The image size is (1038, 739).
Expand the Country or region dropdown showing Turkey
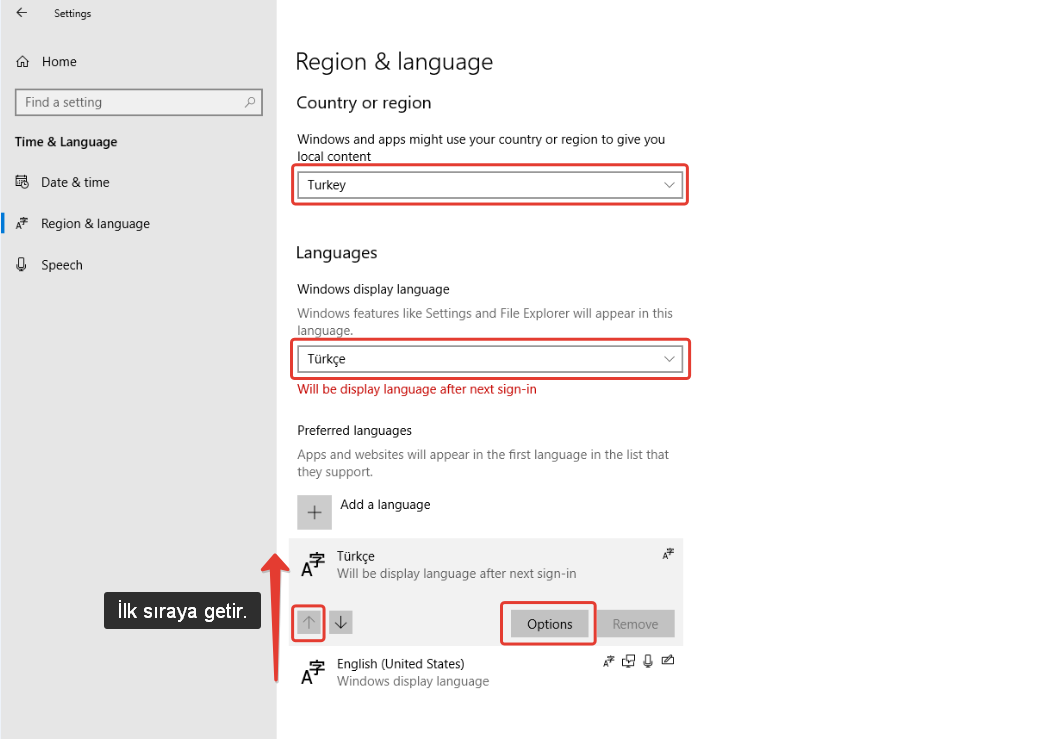(x=490, y=185)
